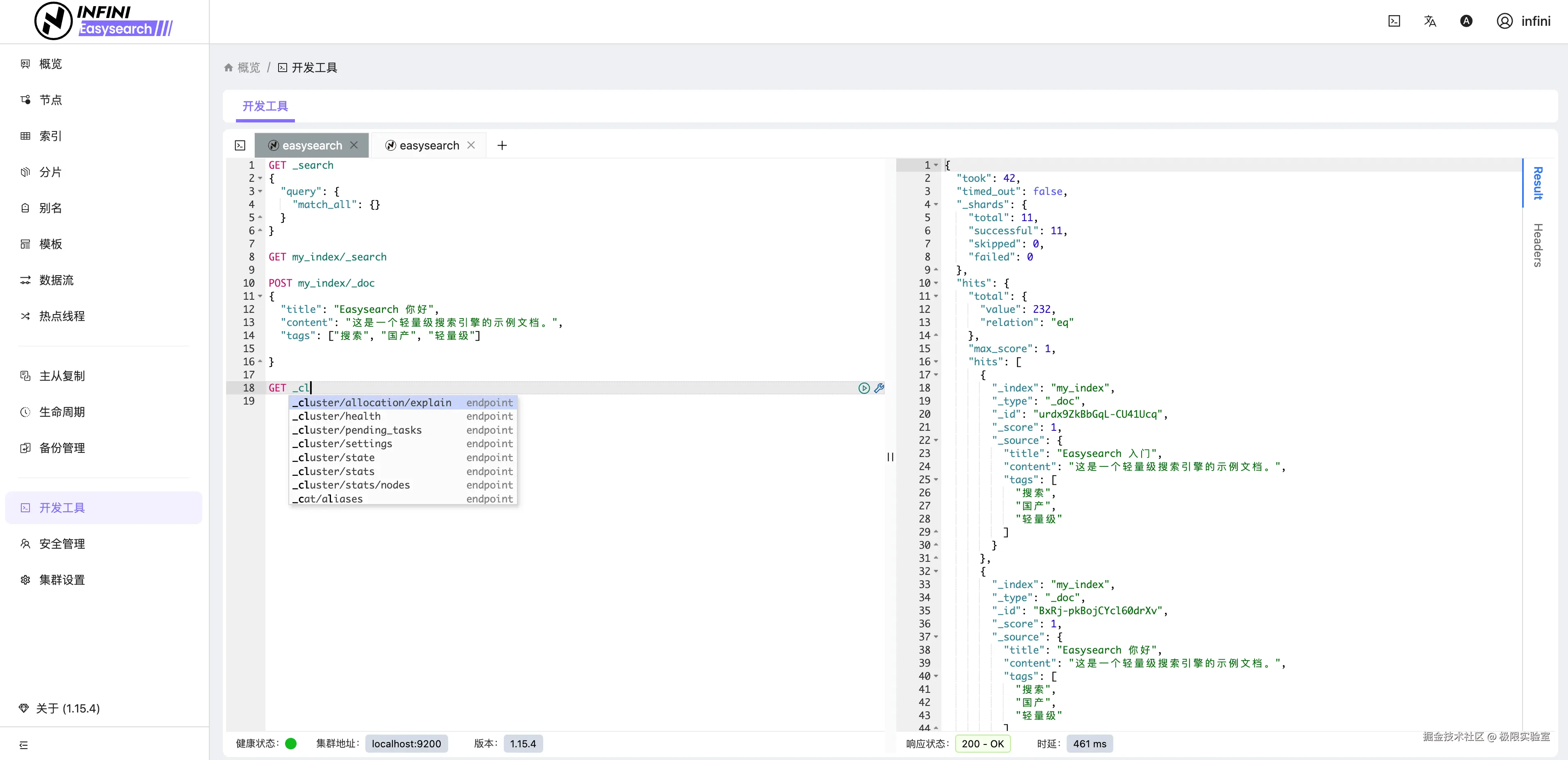This screenshot has height=760, width=1568.
Task: Choose _cluster/health from autocomplete list
Action: tap(340, 416)
